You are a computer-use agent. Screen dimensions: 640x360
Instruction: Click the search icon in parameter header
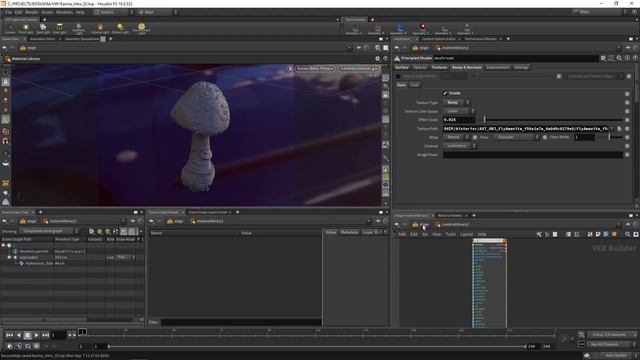click(x=619, y=58)
